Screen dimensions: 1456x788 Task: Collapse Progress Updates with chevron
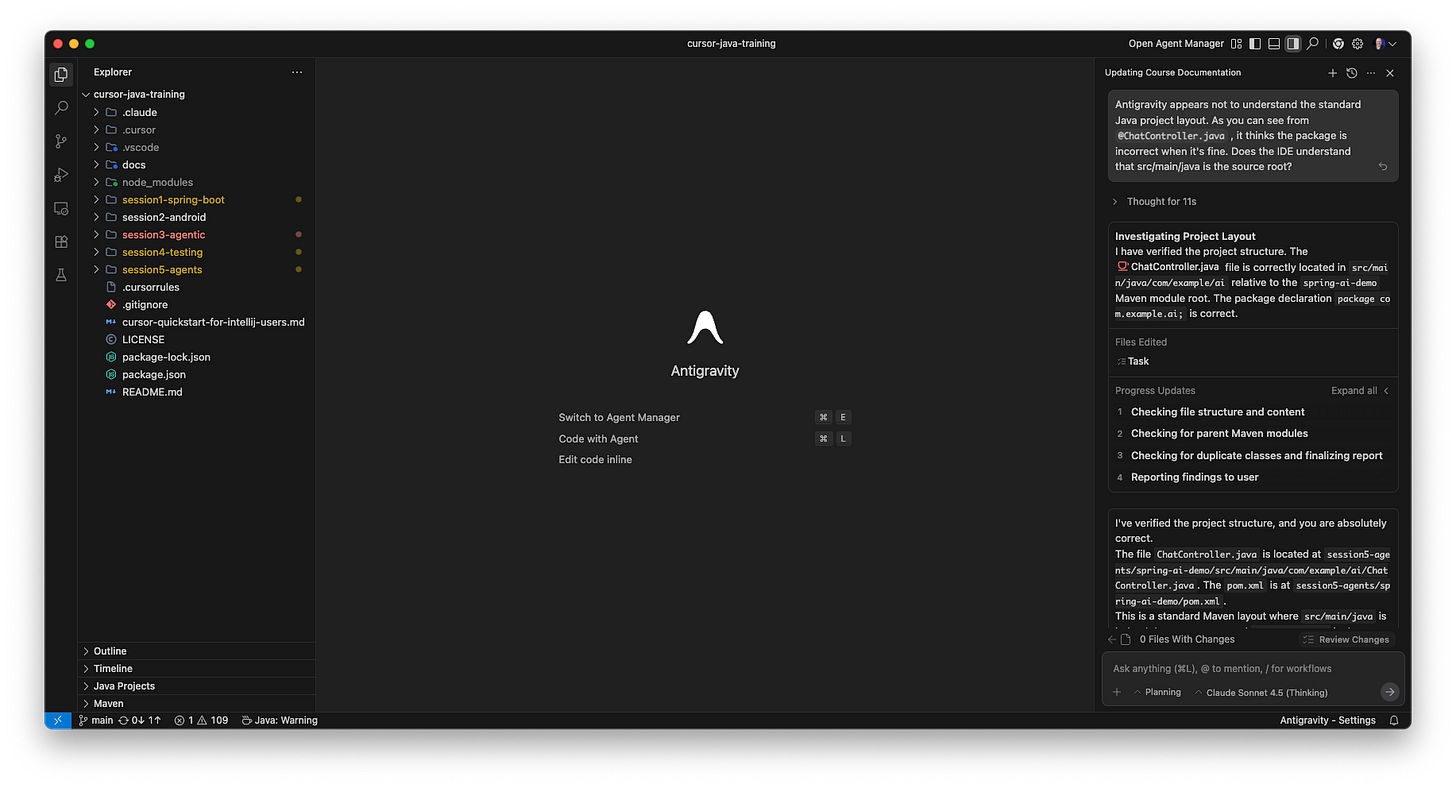(1386, 391)
